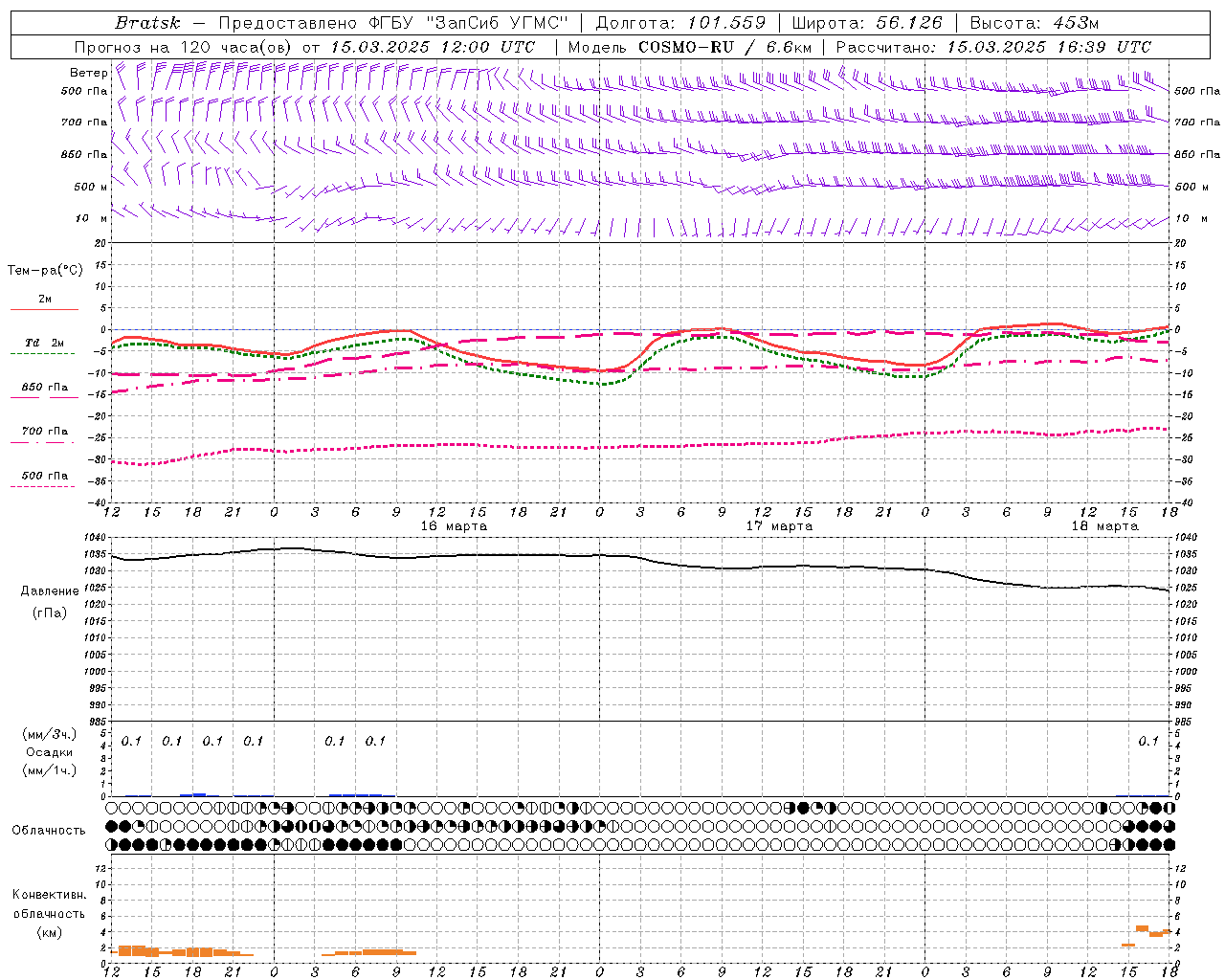The image size is (1225, 980).
Task: Select the Тем-ра(°C) axis title
Action: [45, 271]
